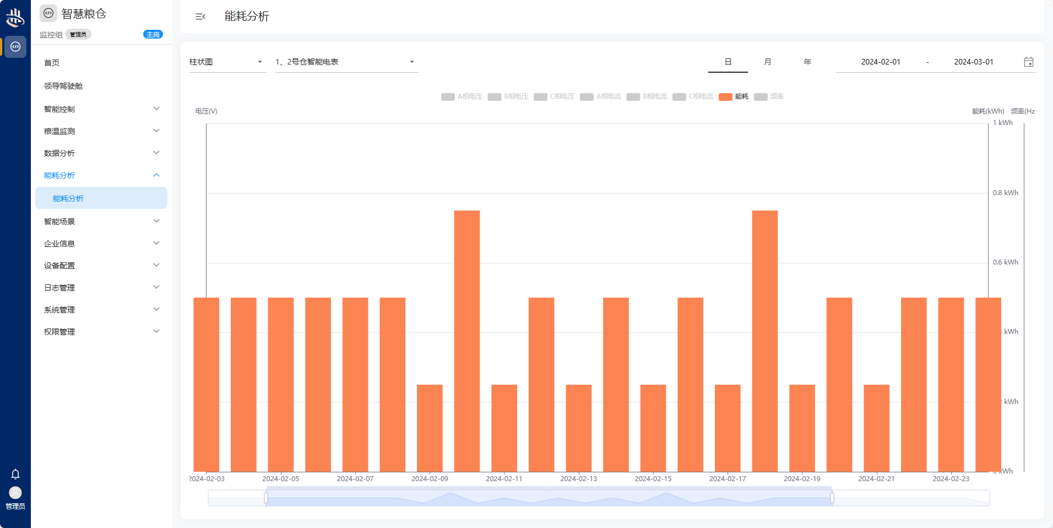Viewport: 1053px width, 528px height.
Task: Switch to the 年 tab
Action: (807, 62)
